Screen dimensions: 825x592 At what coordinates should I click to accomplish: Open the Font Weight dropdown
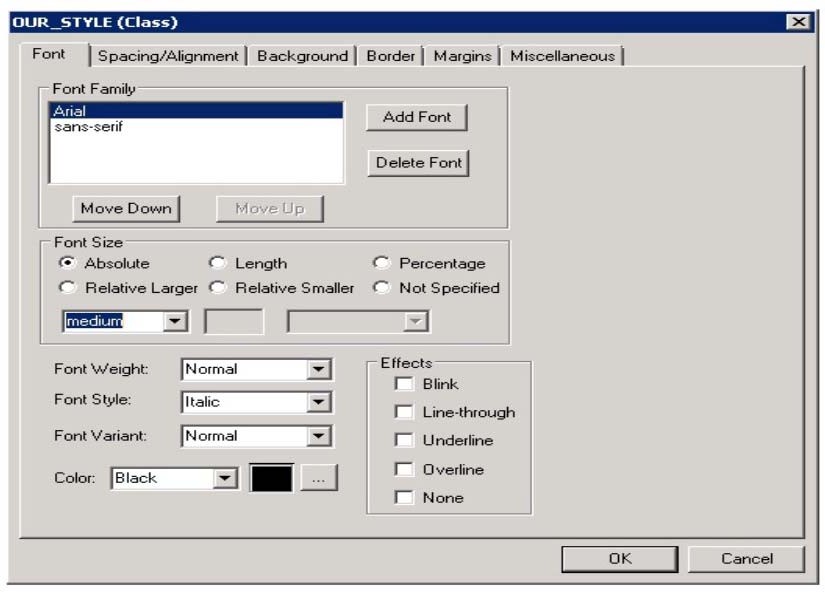click(318, 370)
